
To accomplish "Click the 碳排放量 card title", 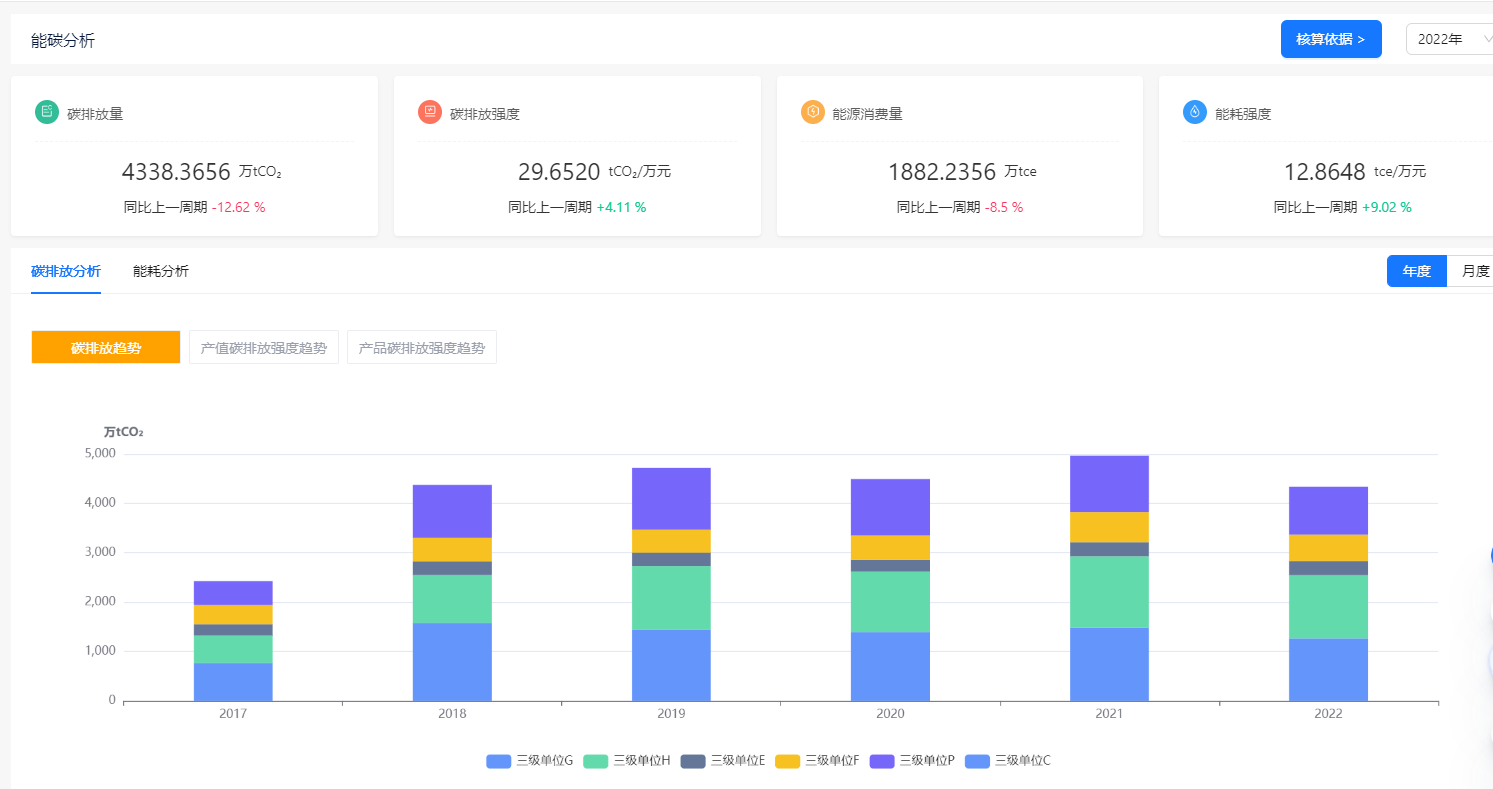I will (95, 114).
